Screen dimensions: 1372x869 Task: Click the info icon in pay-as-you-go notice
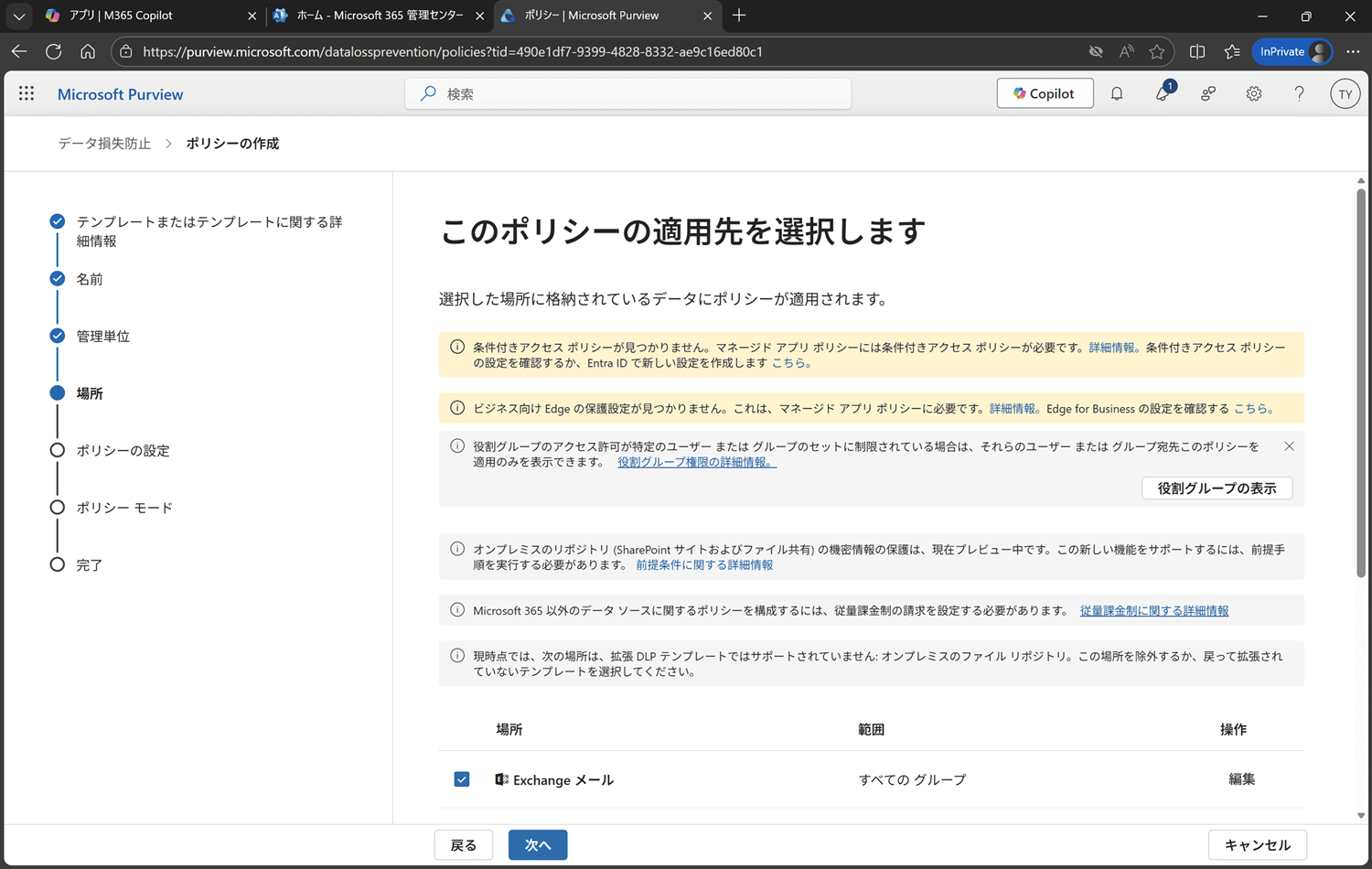coord(457,610)
